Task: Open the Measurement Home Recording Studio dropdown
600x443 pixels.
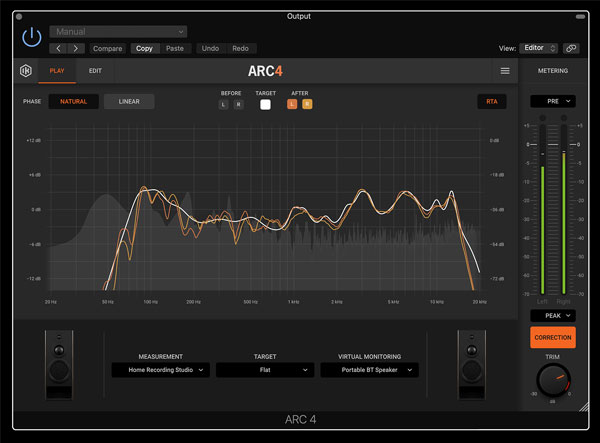Action: pyautogui.click(x=161, y=370)
